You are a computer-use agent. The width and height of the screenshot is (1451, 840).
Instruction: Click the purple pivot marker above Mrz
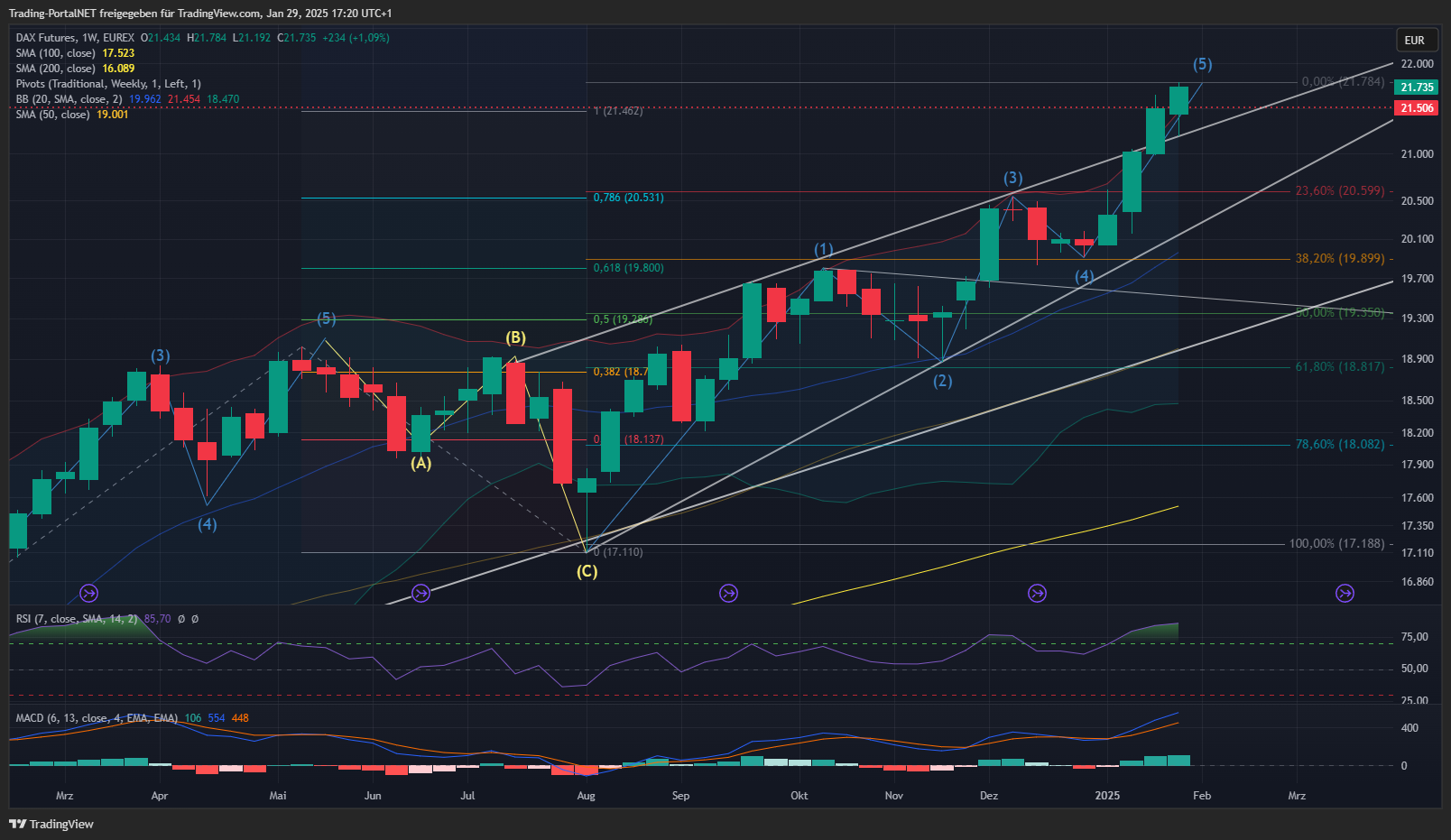(x=88, y=593)
